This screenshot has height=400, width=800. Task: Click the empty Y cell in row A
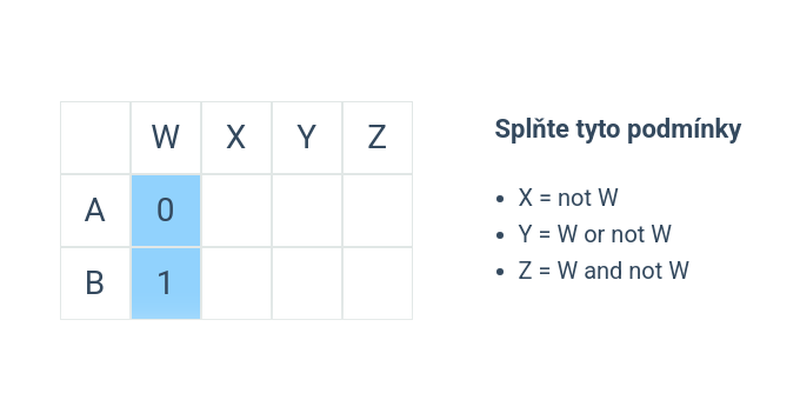click(x=306, y=210)
